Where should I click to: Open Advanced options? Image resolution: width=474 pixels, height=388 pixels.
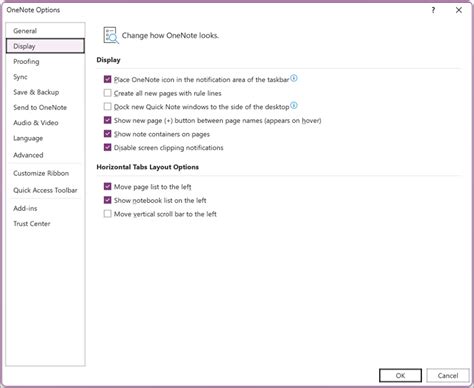pyautogui.click(x=45, y=155)
